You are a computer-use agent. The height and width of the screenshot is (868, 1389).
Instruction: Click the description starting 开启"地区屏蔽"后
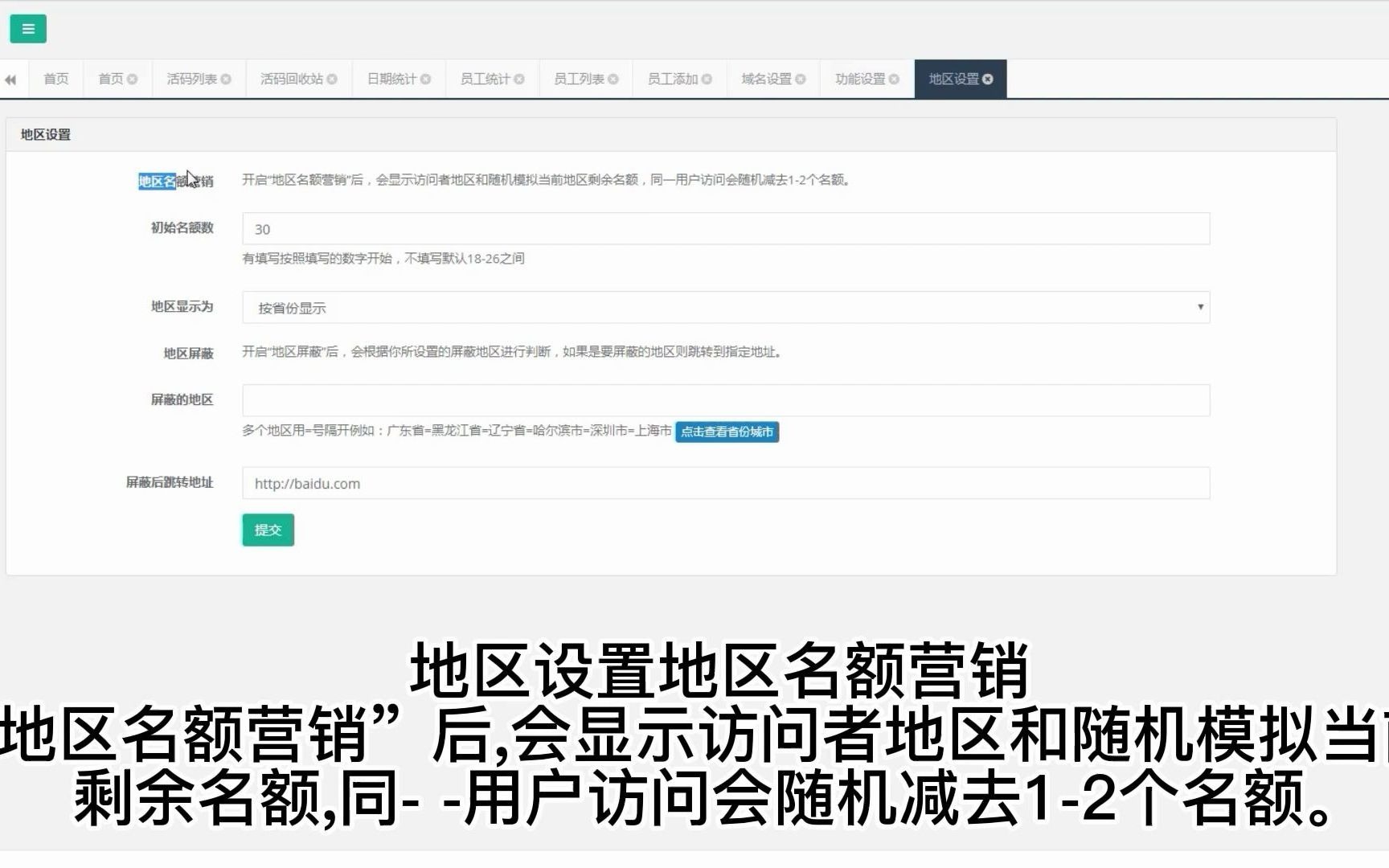(513, 351)
